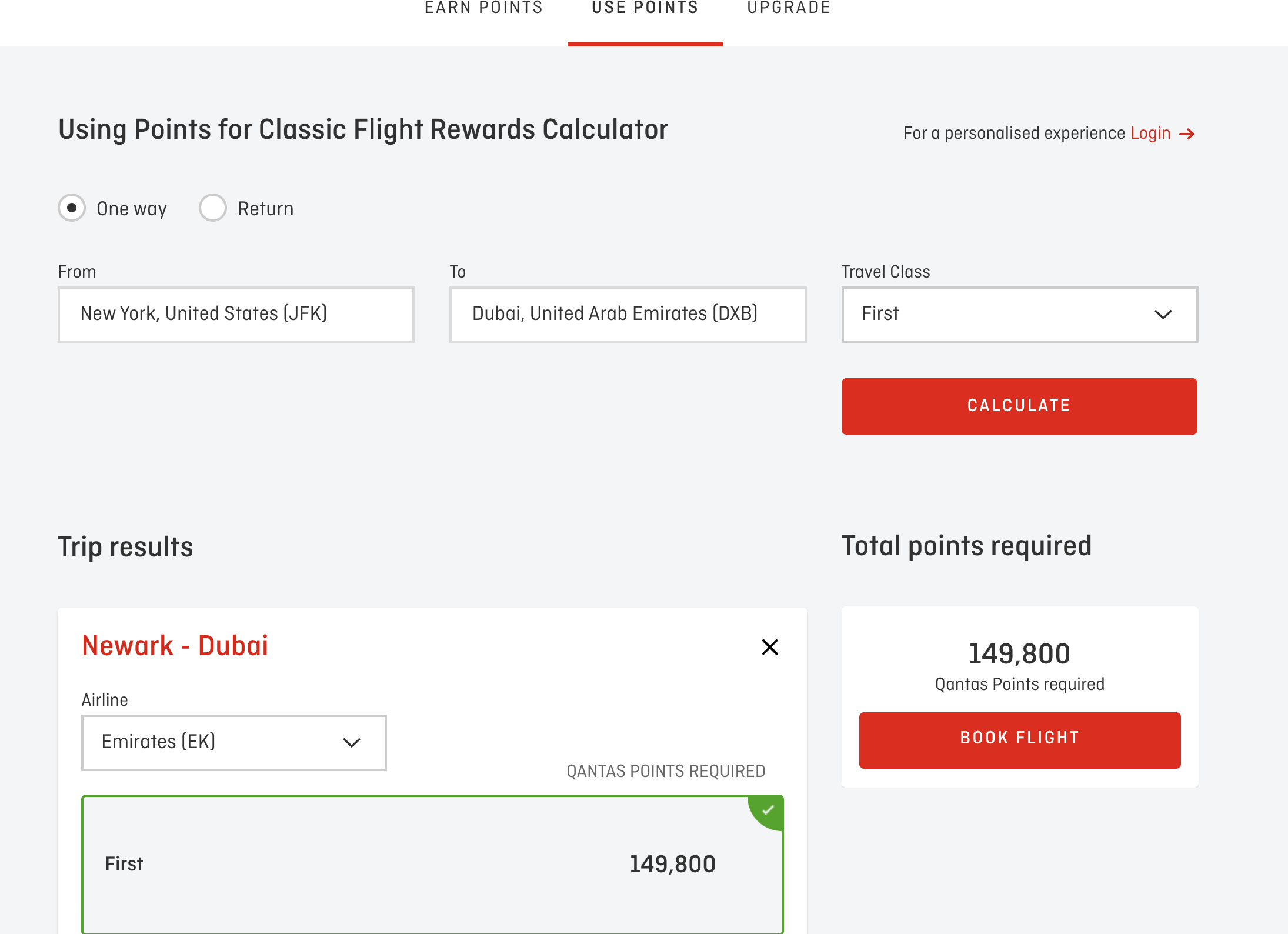The height and width of the screenshot is (934, 1288).
Task: Choose the First fare option row
Action: pyautogui.click(x=432, y=864)
